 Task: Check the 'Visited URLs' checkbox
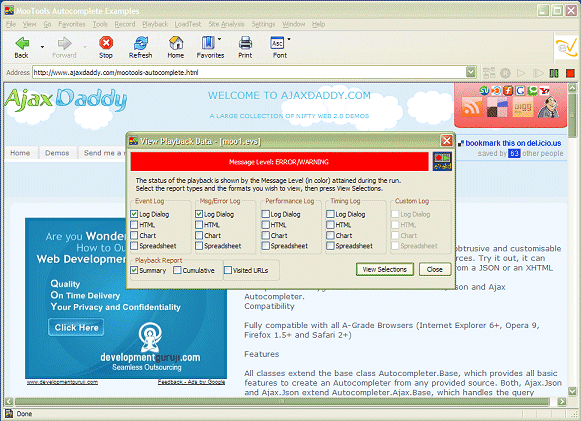pyautogui.click(x=228, y=270)
